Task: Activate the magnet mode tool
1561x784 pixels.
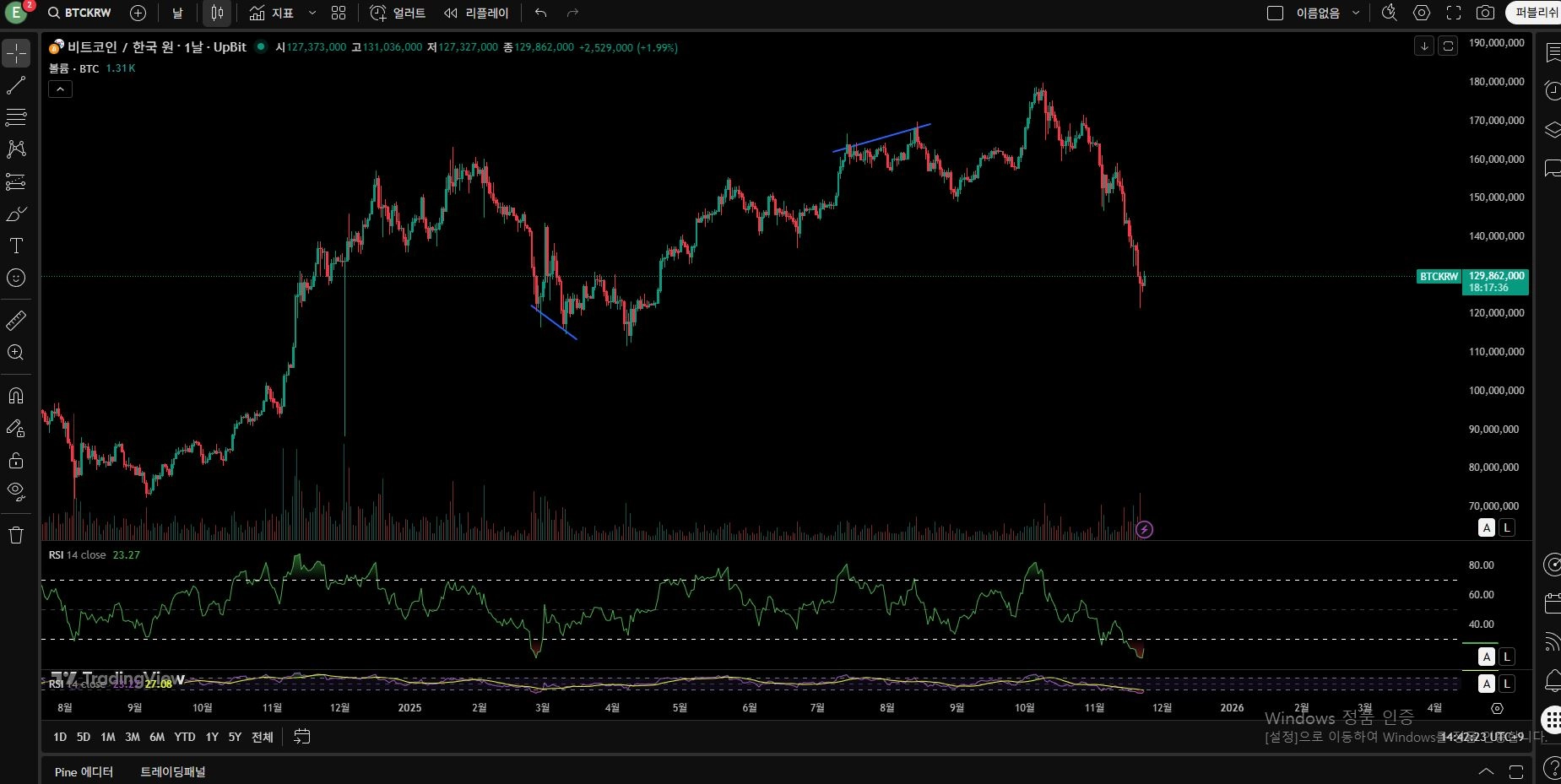Action: pyautogui.click(x=16, y=396)
